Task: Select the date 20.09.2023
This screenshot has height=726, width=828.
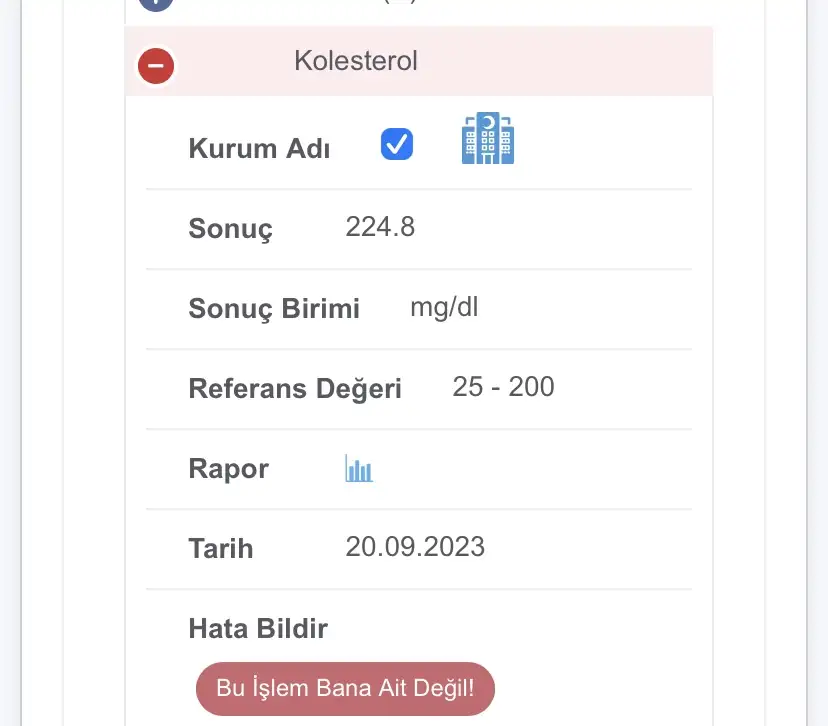Action: (415, 547)
